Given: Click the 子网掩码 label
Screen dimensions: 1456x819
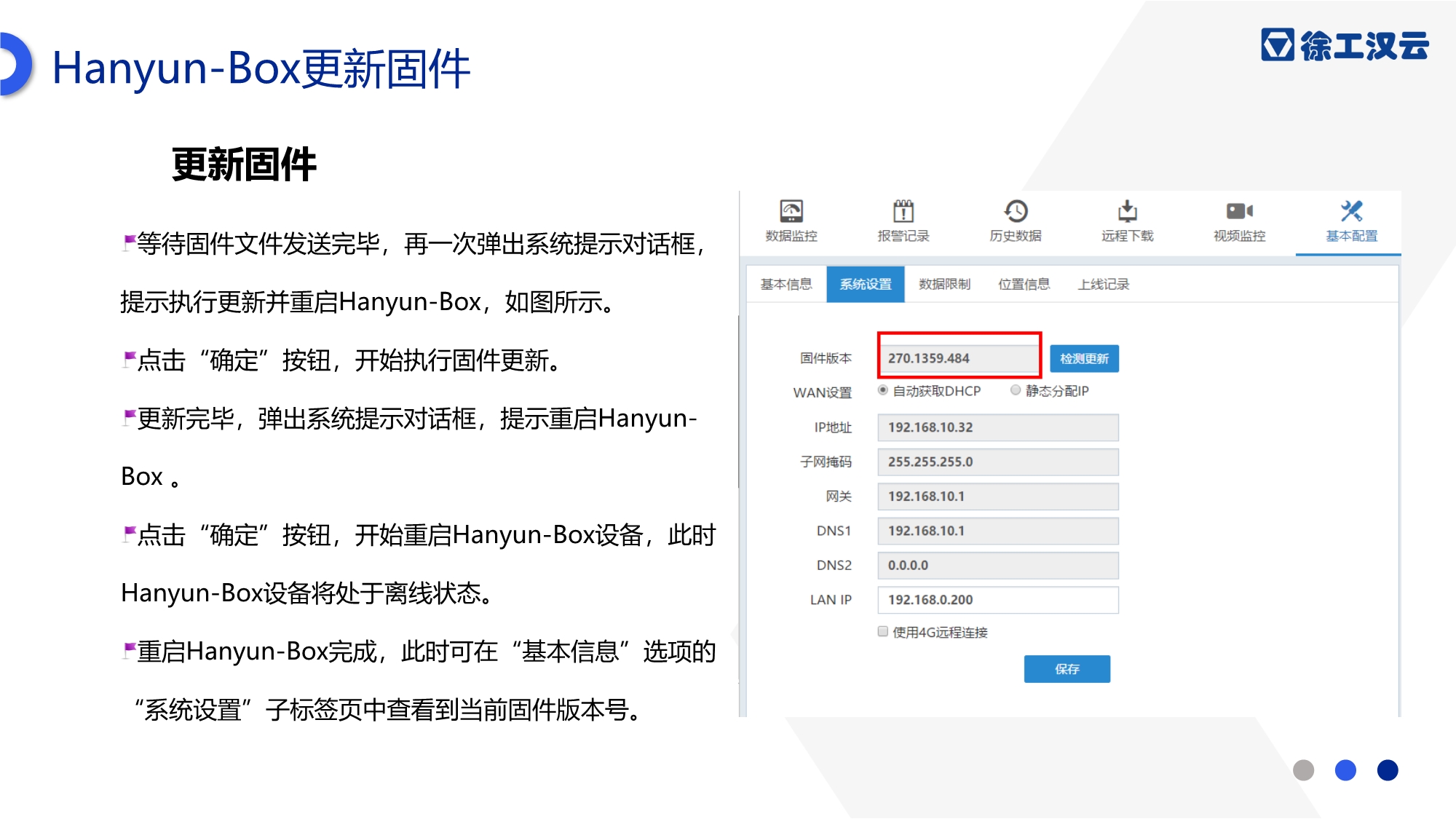Looking at the screenshot, I should coord(826,462).
